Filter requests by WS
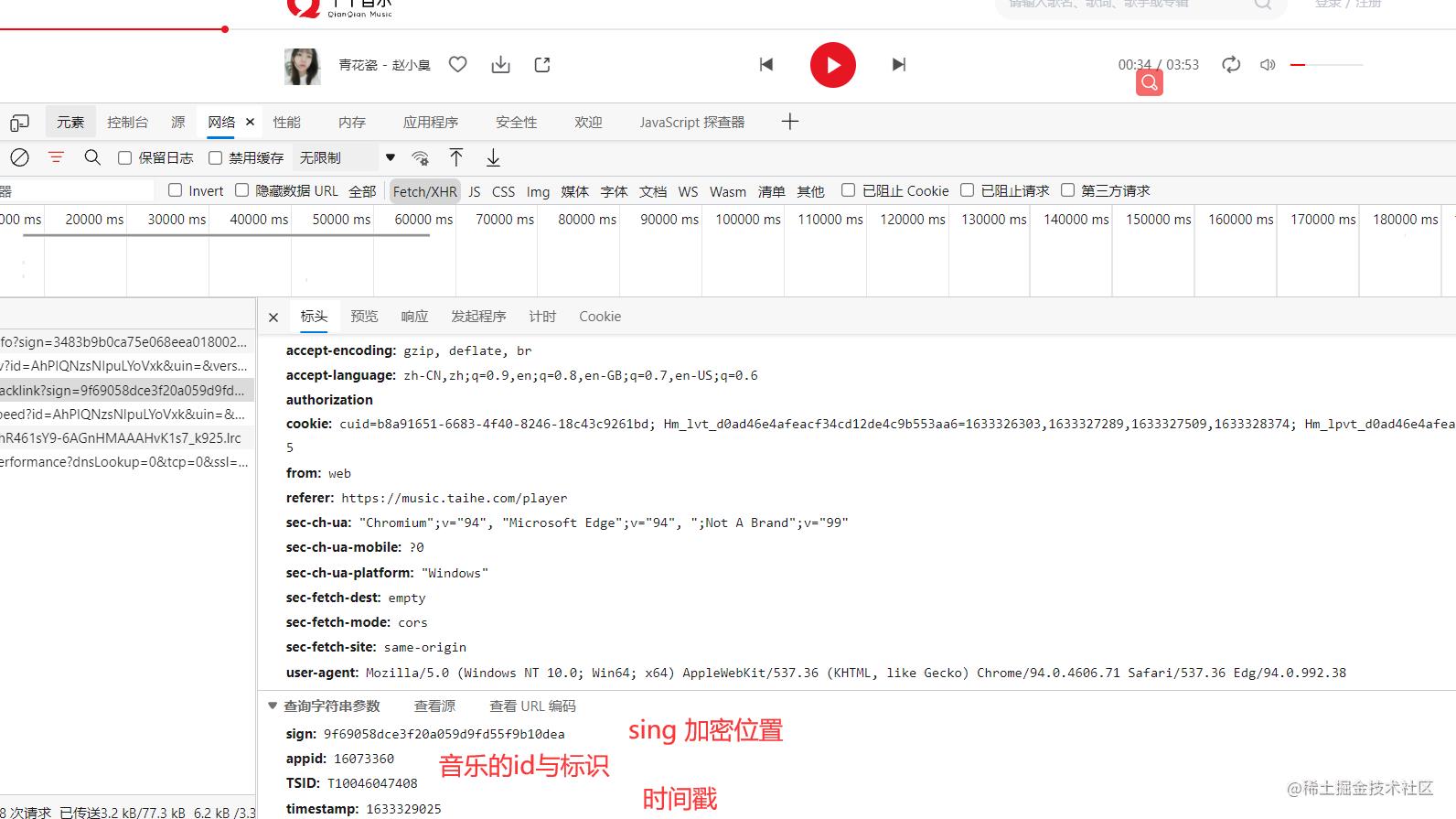This screenshot has width=1456, height=819. coord(688,191)
